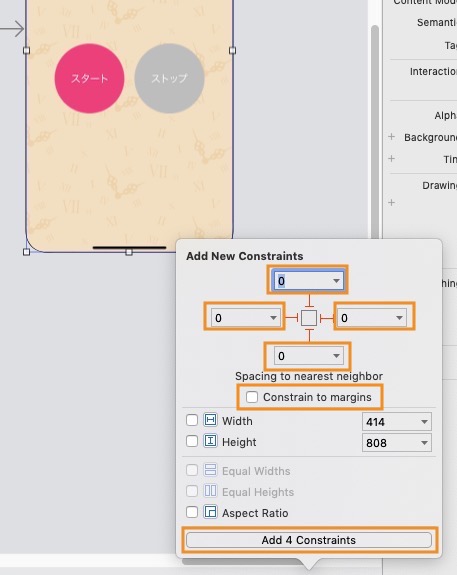Expand the Width 414 value dropdown
The width and height of the screenshot is (457, 575).
424,422
